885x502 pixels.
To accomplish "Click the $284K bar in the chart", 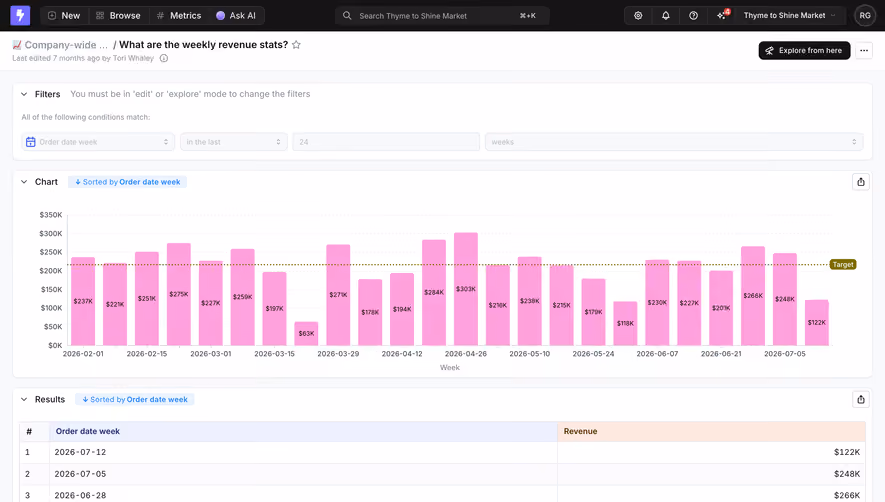I will [x=434, y=293].
